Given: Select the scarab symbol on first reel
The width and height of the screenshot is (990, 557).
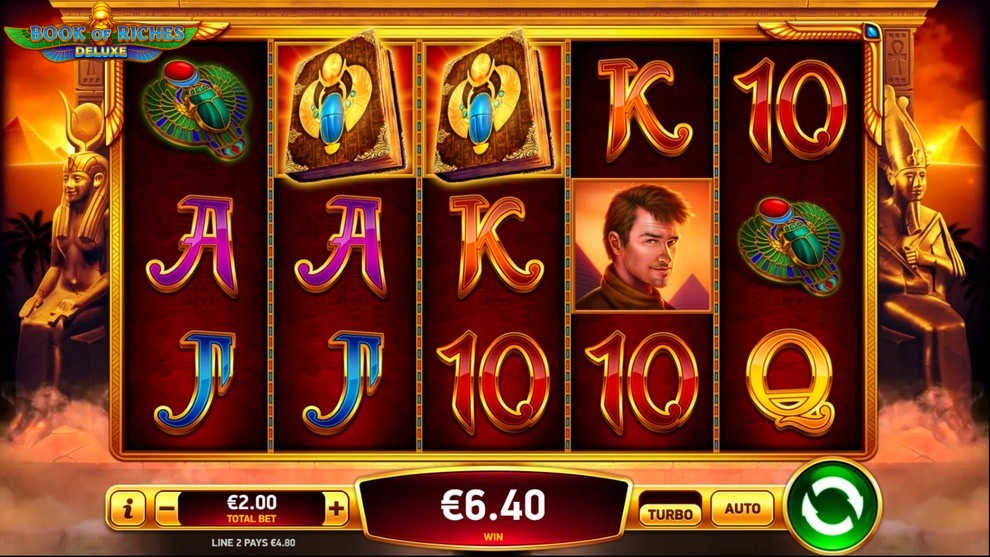Looking at the screenshot, I should tap(196, 111).
